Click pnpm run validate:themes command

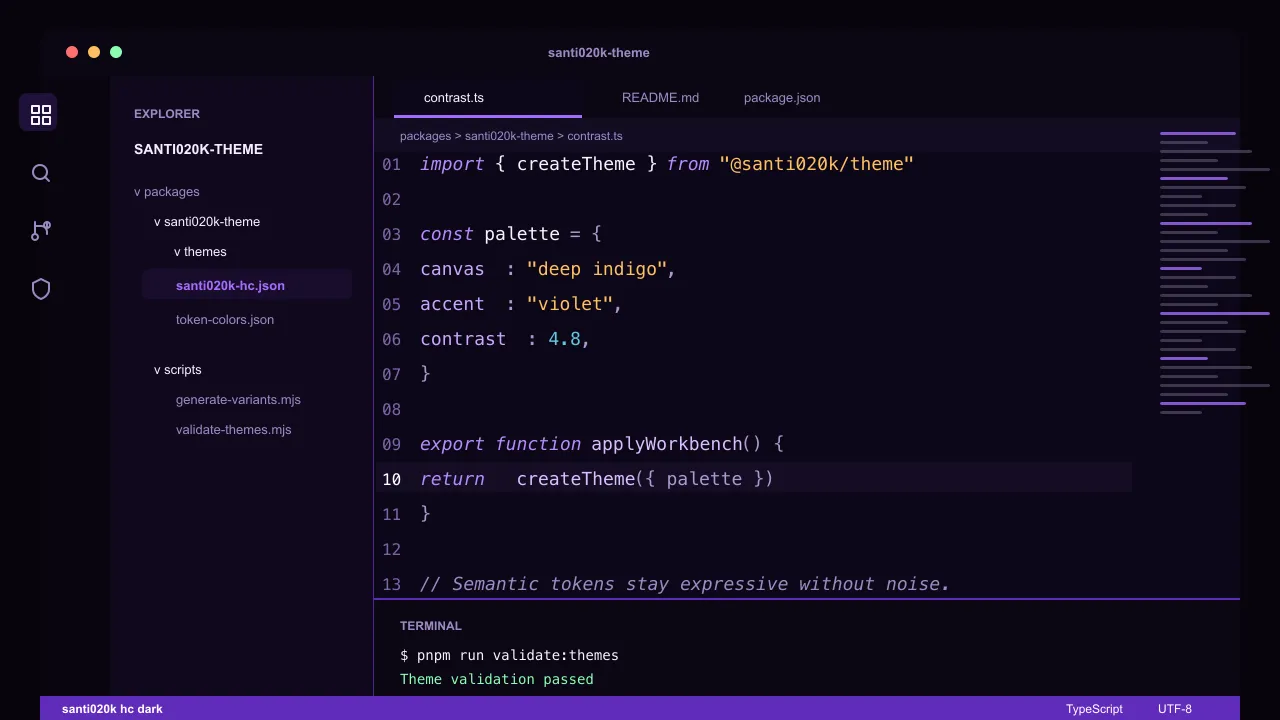point(518,656)
